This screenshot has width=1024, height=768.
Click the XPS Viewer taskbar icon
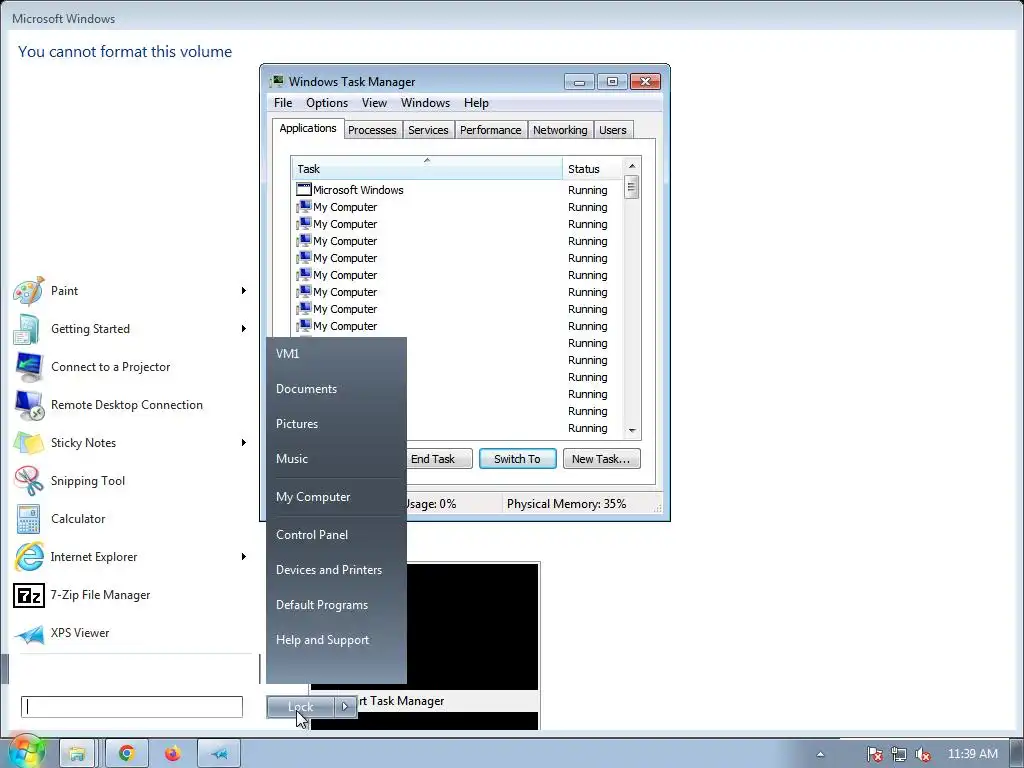click(x=219, y=754)
